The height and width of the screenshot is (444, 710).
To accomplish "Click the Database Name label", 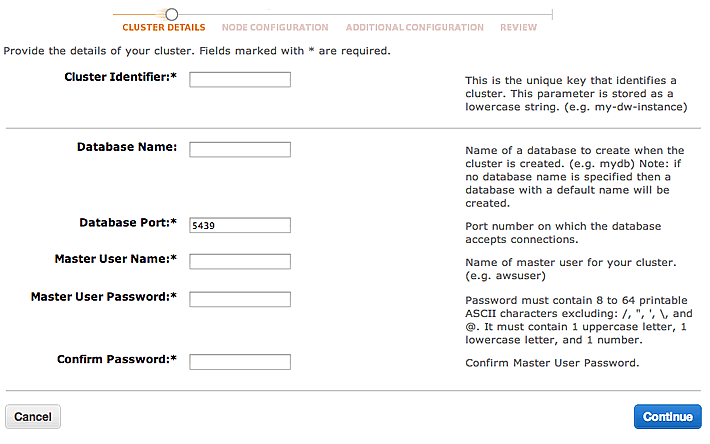I will (127, 147).
